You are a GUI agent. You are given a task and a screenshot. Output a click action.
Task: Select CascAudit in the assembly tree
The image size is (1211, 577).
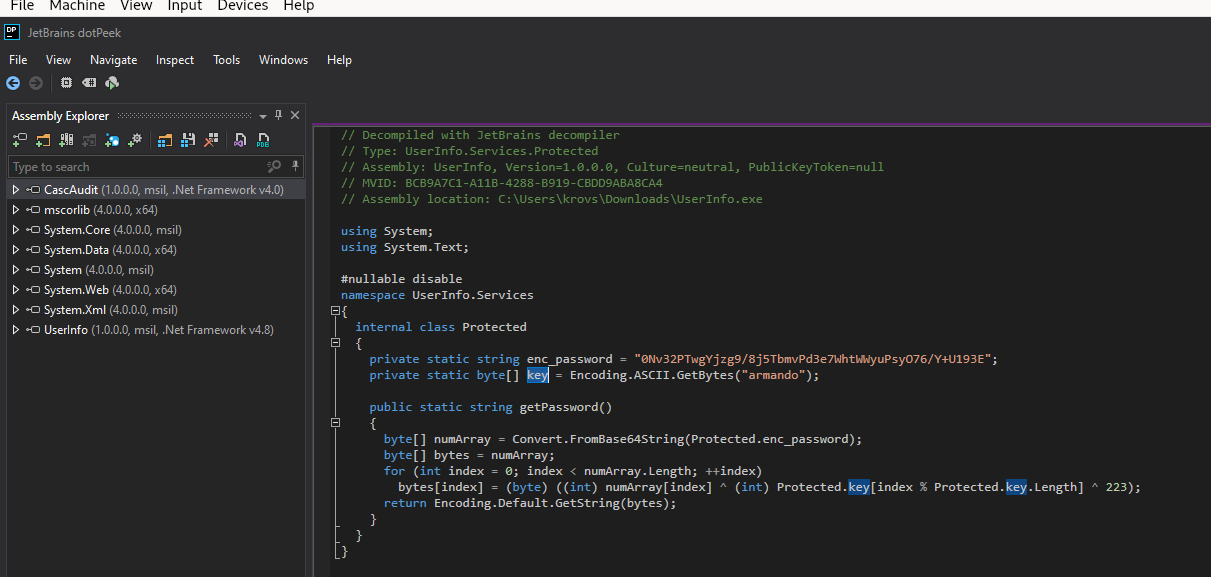point(155,189)
